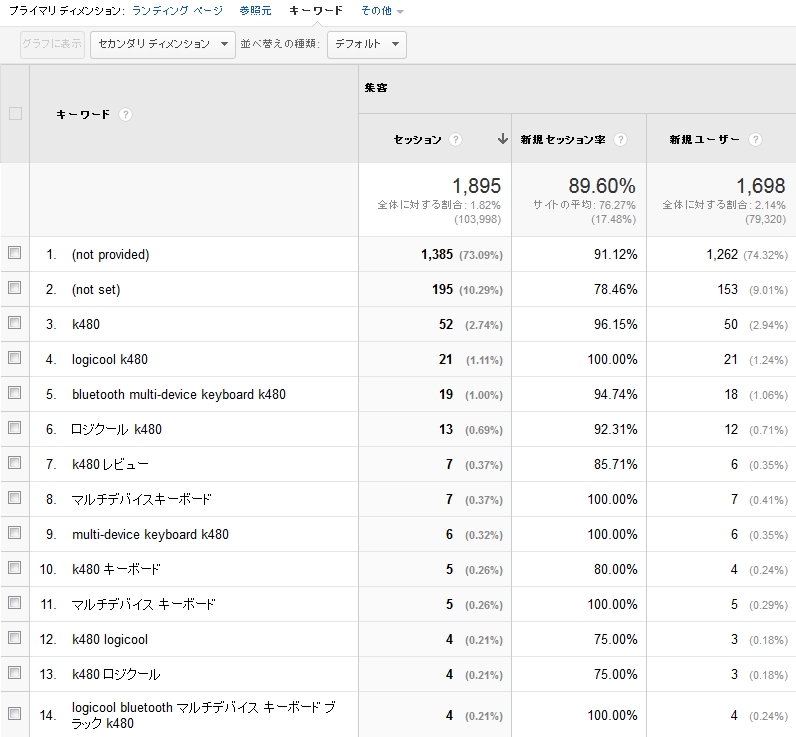Click sessions value 1,385 for (not provided)
Screen dimensions: 796x737
[437, 254]
